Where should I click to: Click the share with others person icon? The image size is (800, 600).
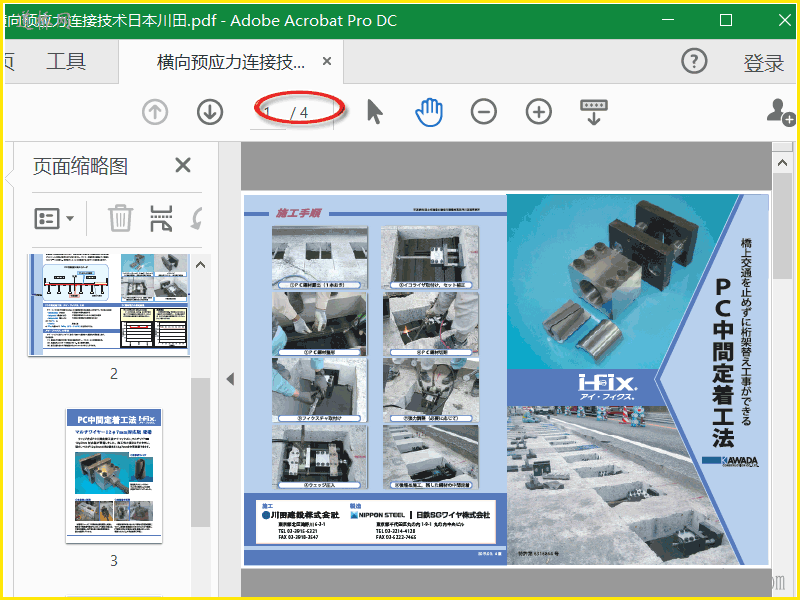pyautogui.click(x=780, y=112)
